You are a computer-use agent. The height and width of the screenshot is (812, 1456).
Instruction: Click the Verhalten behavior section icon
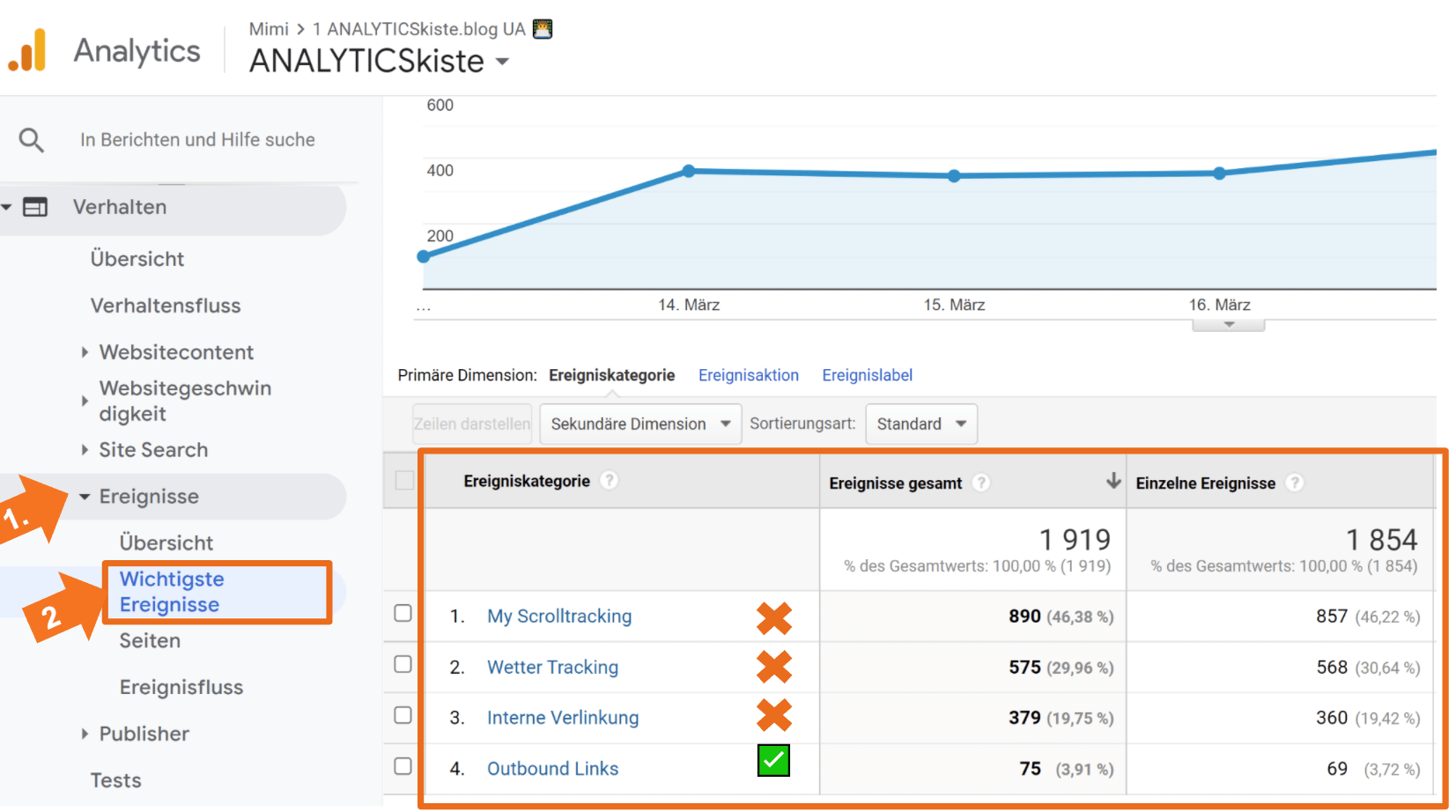click(x=35, y=207)
